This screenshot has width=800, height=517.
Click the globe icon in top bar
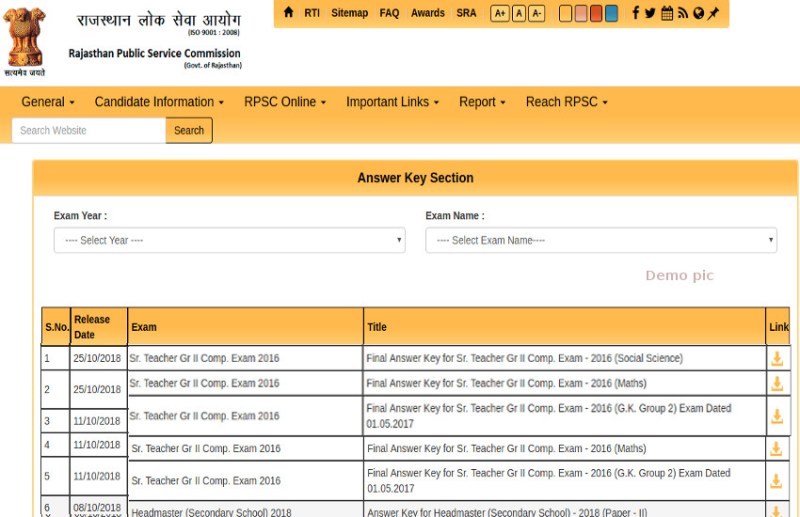698,13
